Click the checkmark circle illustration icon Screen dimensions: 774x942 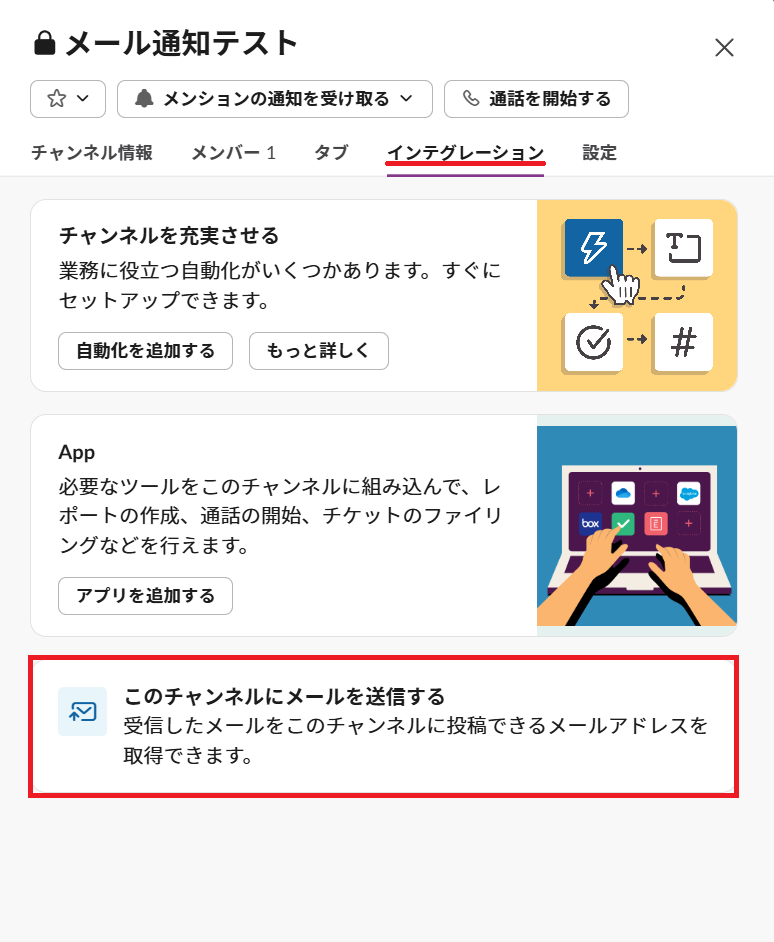coord(594,342)
